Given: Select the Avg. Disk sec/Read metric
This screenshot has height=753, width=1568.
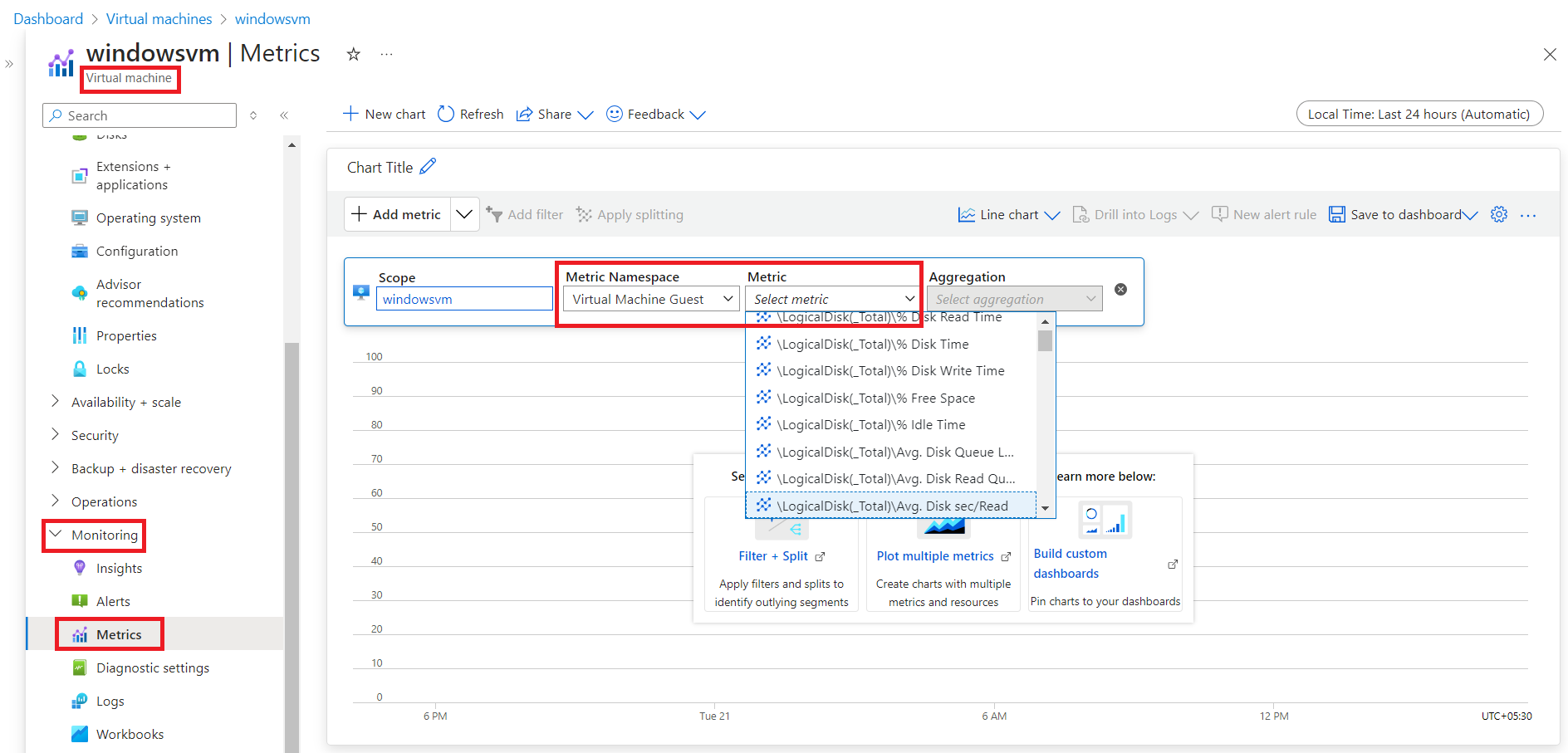Looking at the screenshot, I should pos(892,506).
